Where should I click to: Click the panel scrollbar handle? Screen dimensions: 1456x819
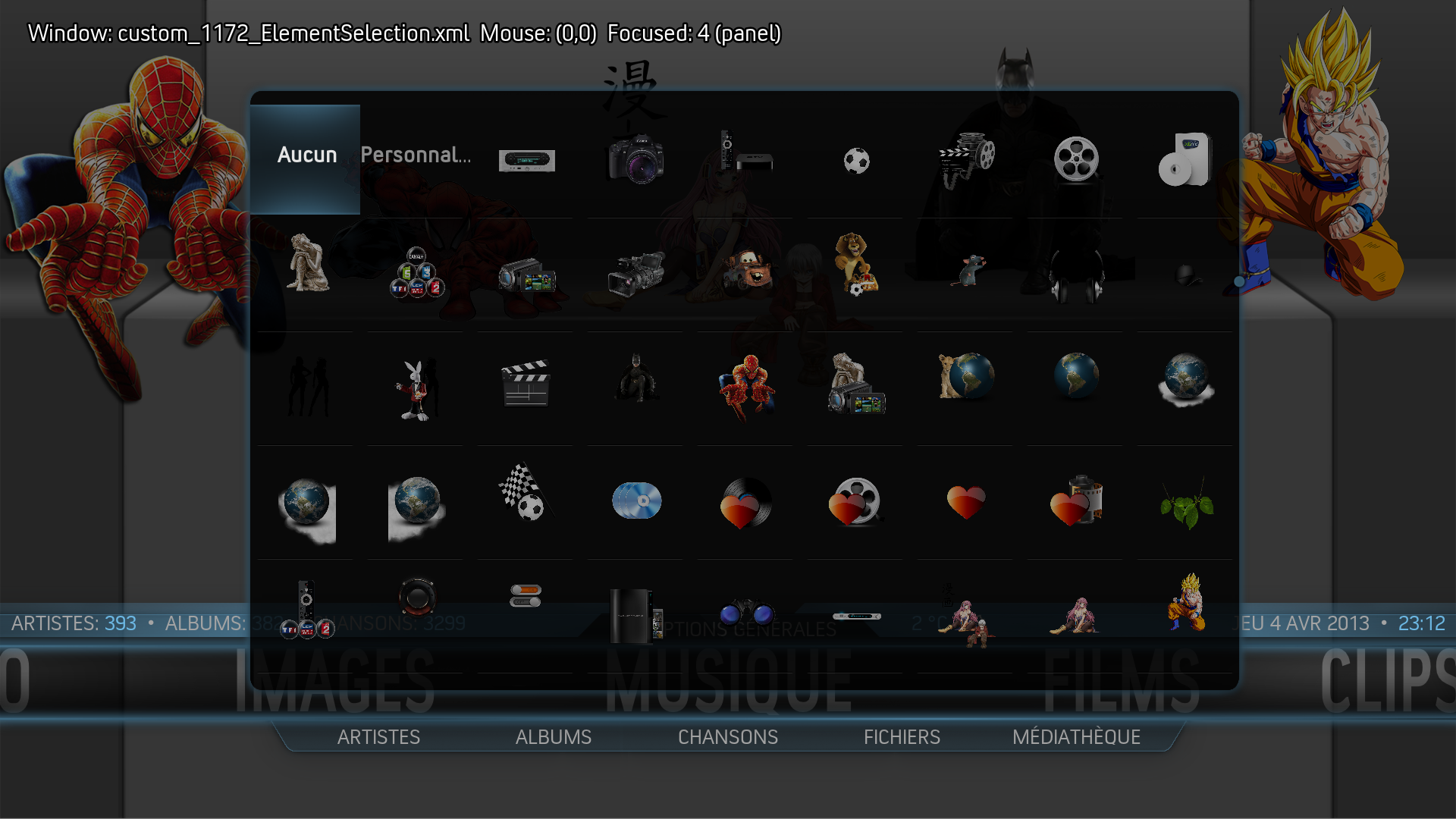(x=1239, y=281)
